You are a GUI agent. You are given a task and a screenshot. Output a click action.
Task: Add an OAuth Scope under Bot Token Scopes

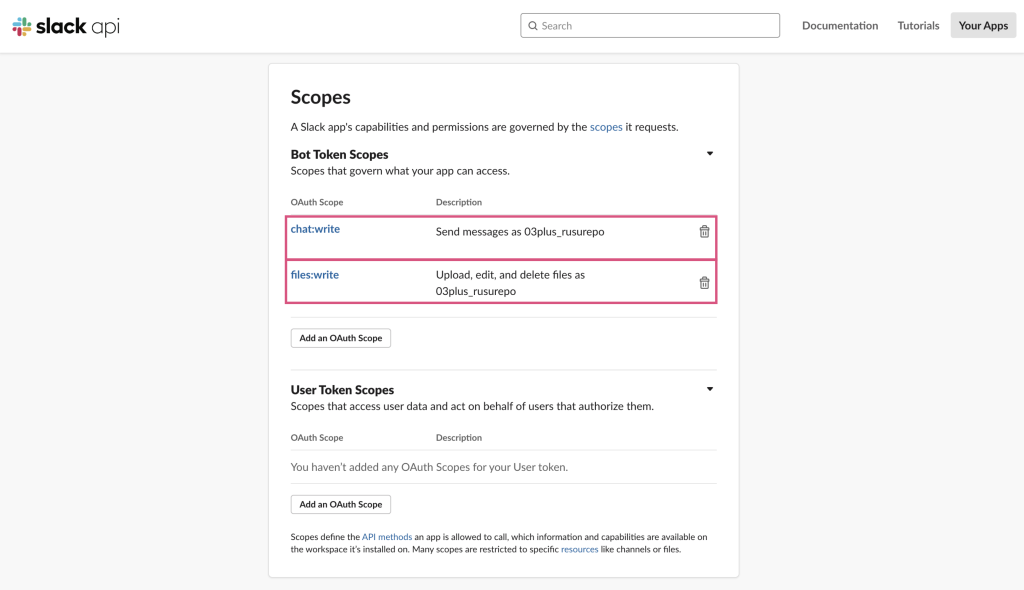tap(340, 338)
